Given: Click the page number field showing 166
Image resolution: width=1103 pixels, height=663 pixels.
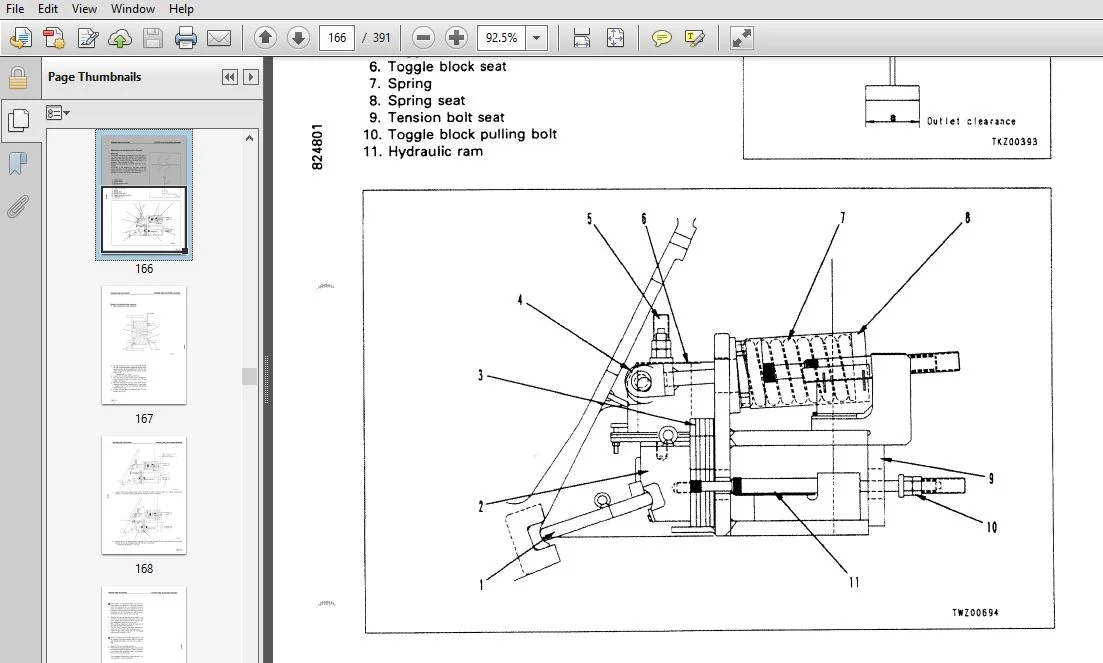Looking at the screenshot, I should 337,37.
